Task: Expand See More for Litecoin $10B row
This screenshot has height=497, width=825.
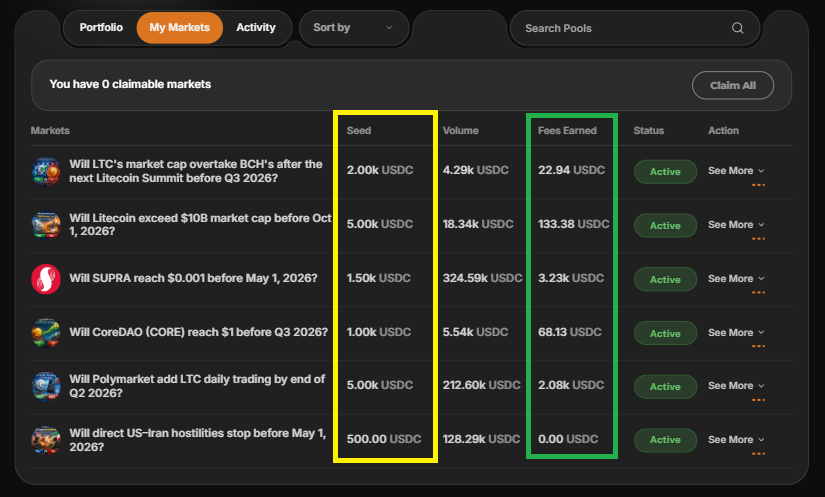Action: click(x=736, y=225)
